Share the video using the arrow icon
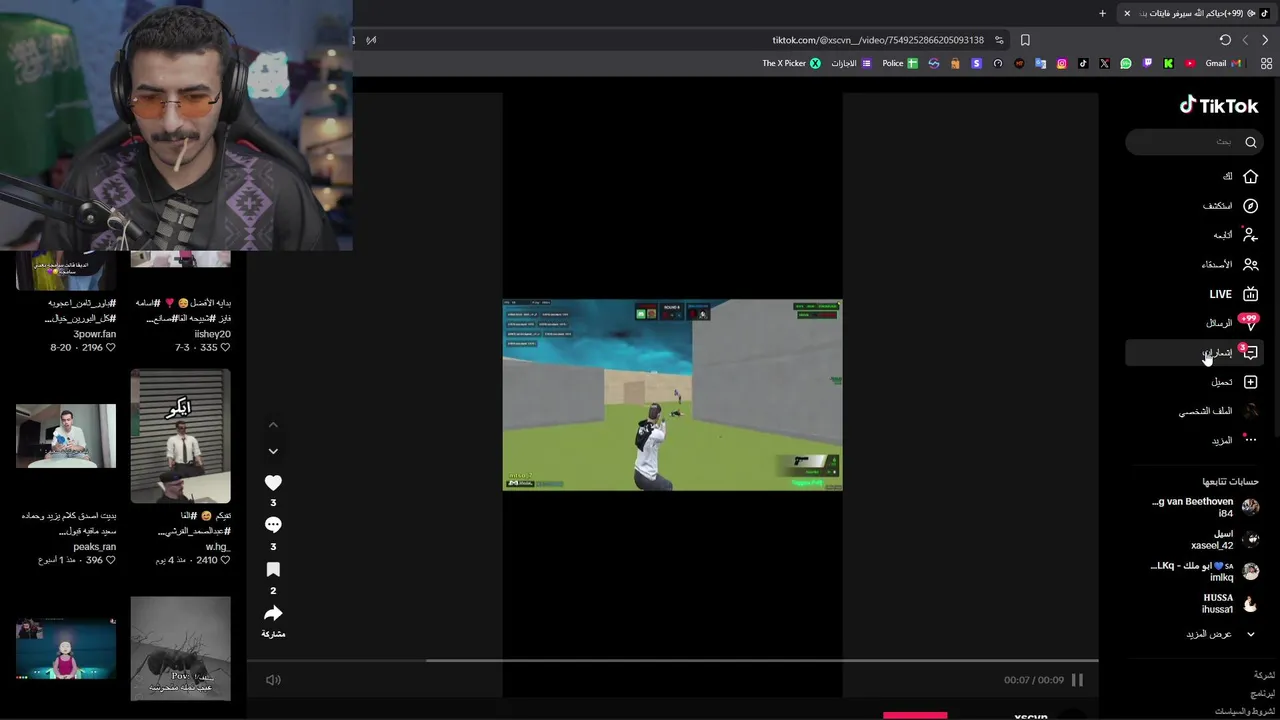 [273, 613]
